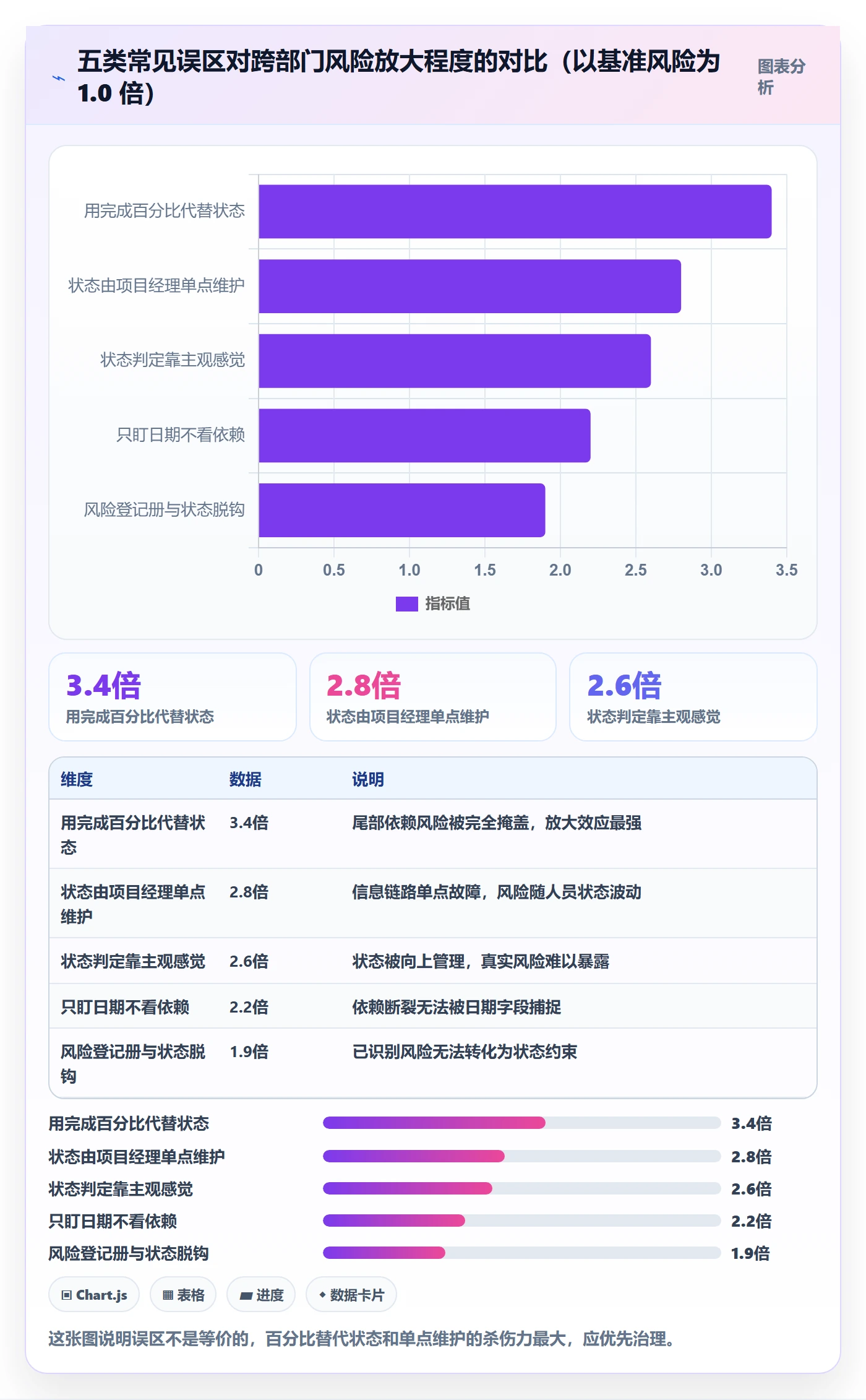The height and width of the screenshot is (1400, 866).
Task: Click the 状态由项目经理单点维护 chart bar
Action: pyautogui.click(x=469, y=286)
